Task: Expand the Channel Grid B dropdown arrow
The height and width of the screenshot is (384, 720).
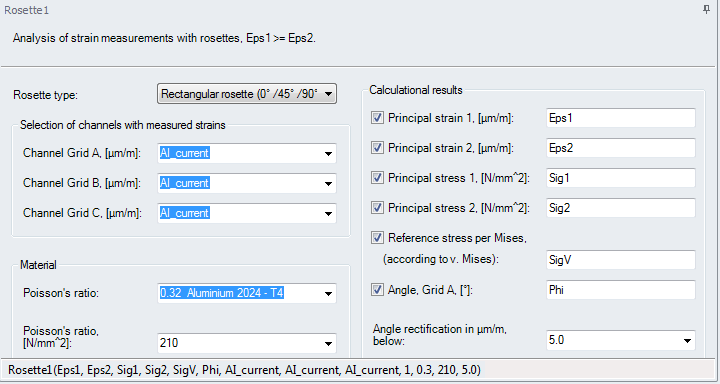Action: (x=328, y=183)
